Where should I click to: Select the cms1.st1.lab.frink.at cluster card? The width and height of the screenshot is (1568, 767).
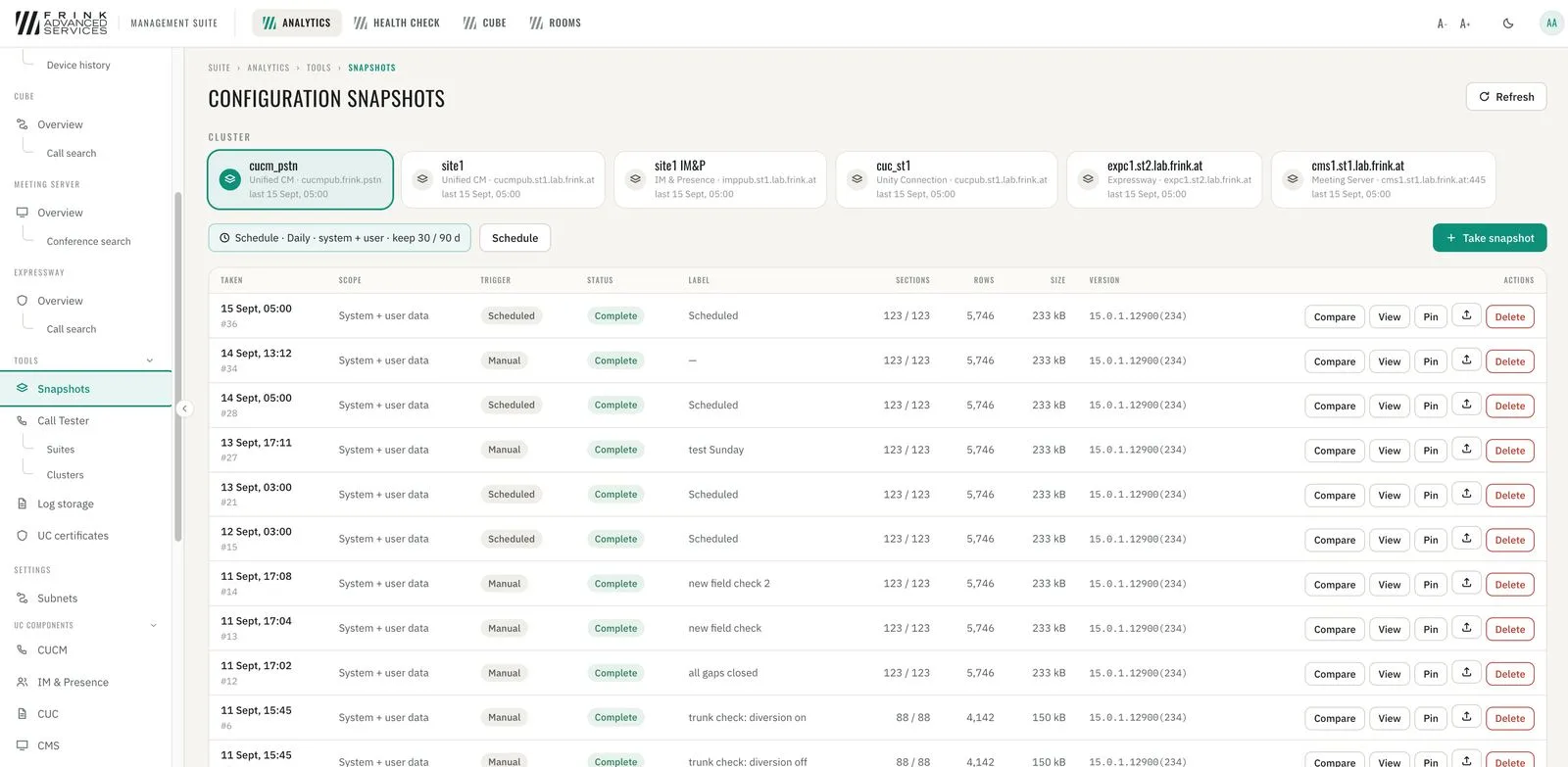[1384, 179]
